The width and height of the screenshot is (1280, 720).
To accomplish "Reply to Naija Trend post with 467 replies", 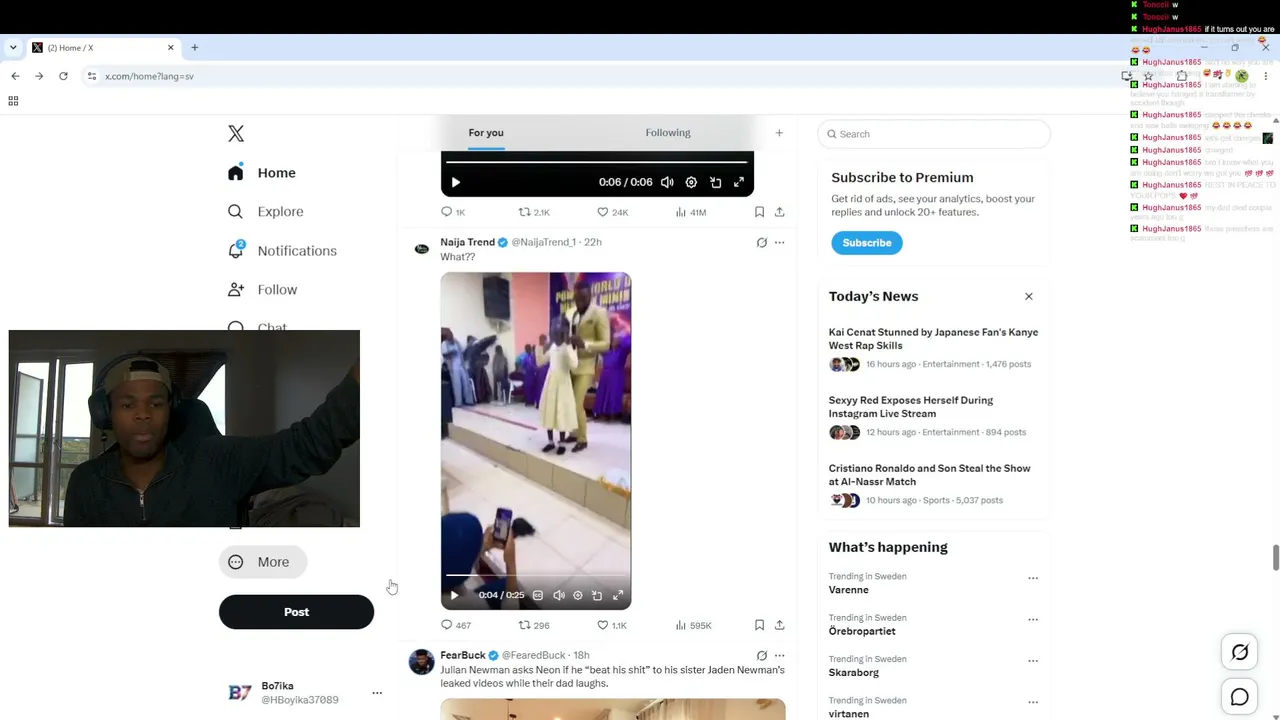I will [x=456, y=625].
